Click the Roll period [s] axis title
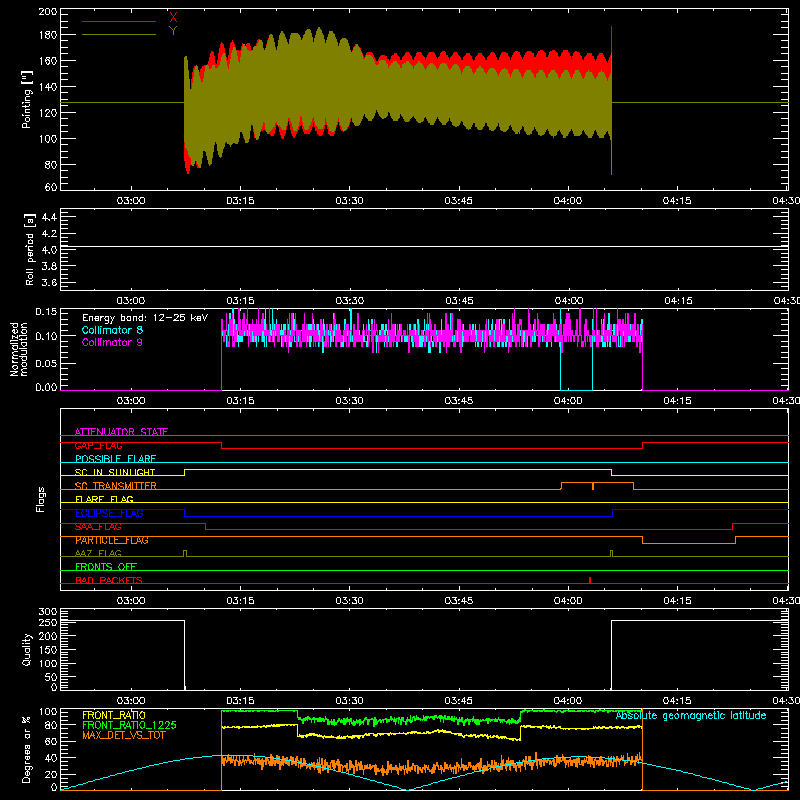The width and height of the screenshot is (800, 800). pyautogui.click(x=29, y=249)
